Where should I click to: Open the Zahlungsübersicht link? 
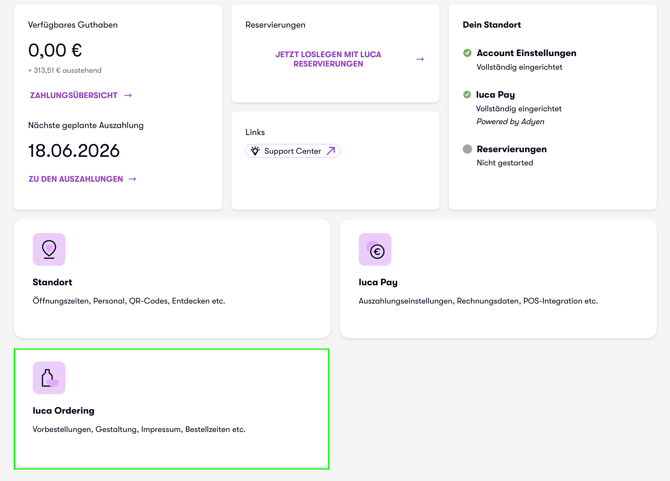[73, 95]
